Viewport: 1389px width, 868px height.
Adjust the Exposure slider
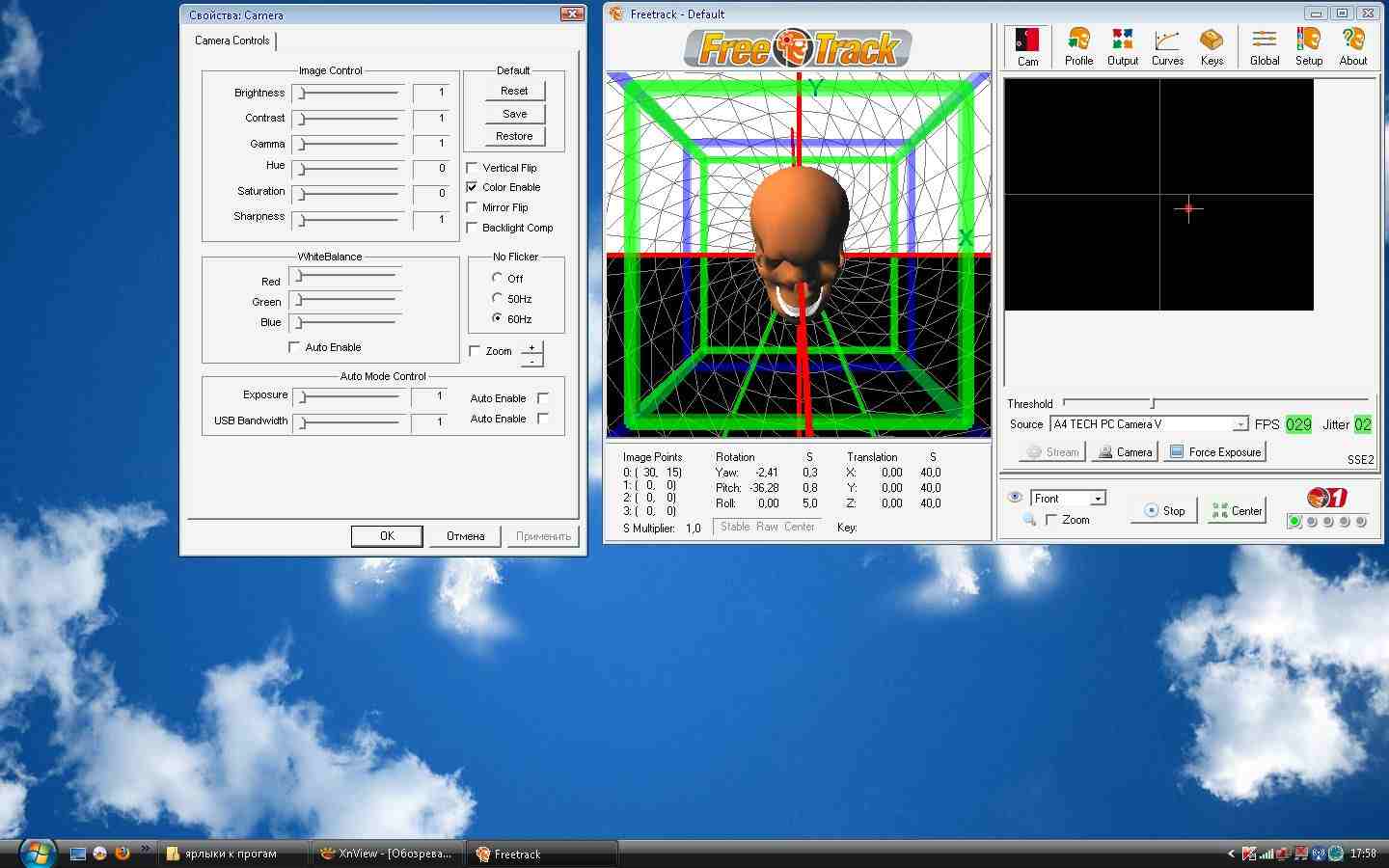tap(347, 396)
